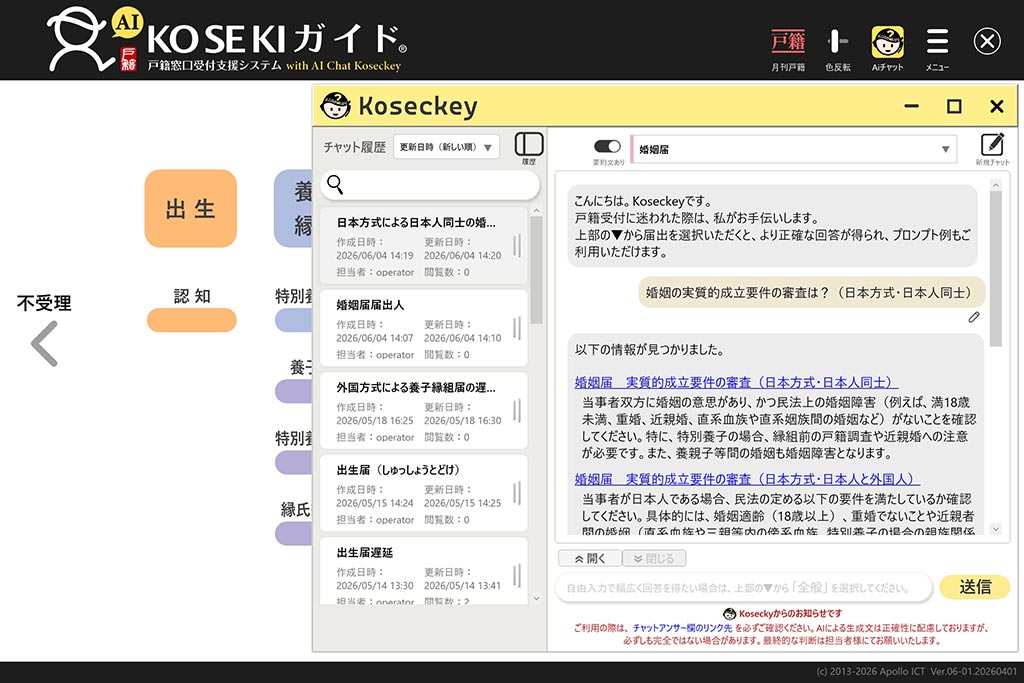Click the Koseckyからのお知らせです notice heading

coord(783,614)
